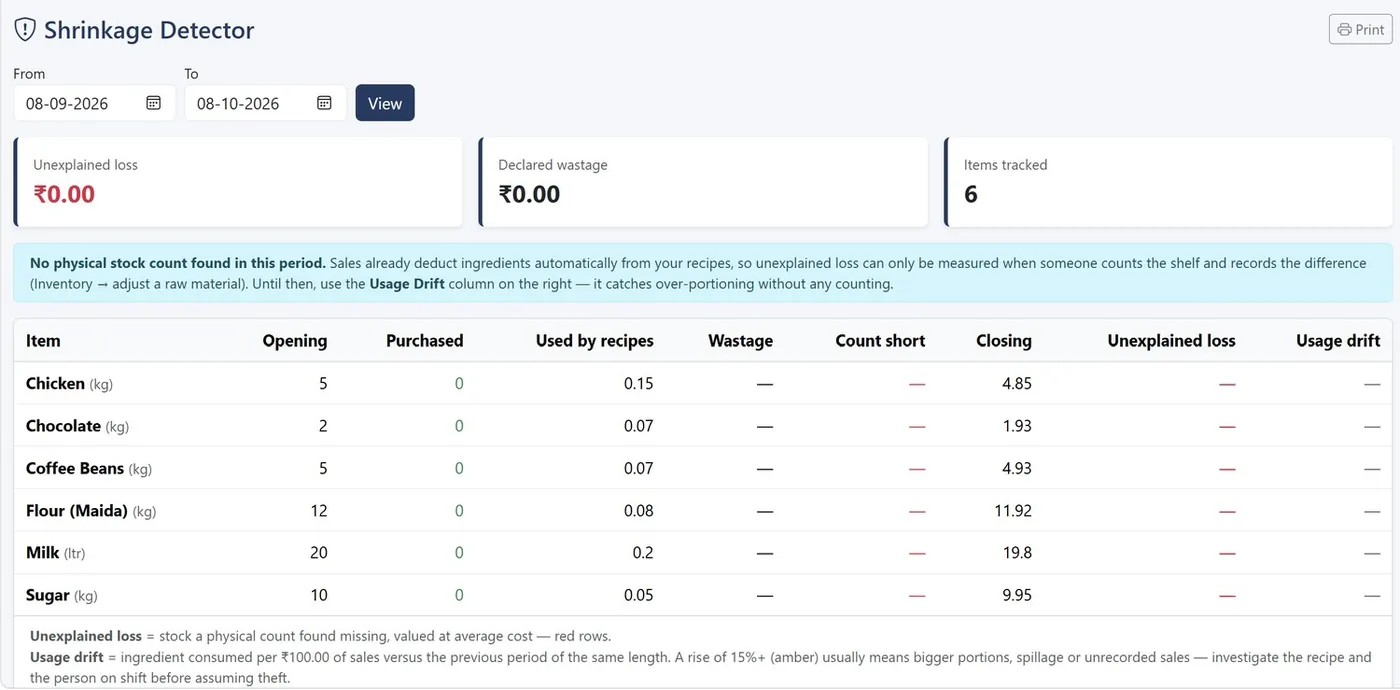Open the From date calendar picker icon

tap(154, 103)
